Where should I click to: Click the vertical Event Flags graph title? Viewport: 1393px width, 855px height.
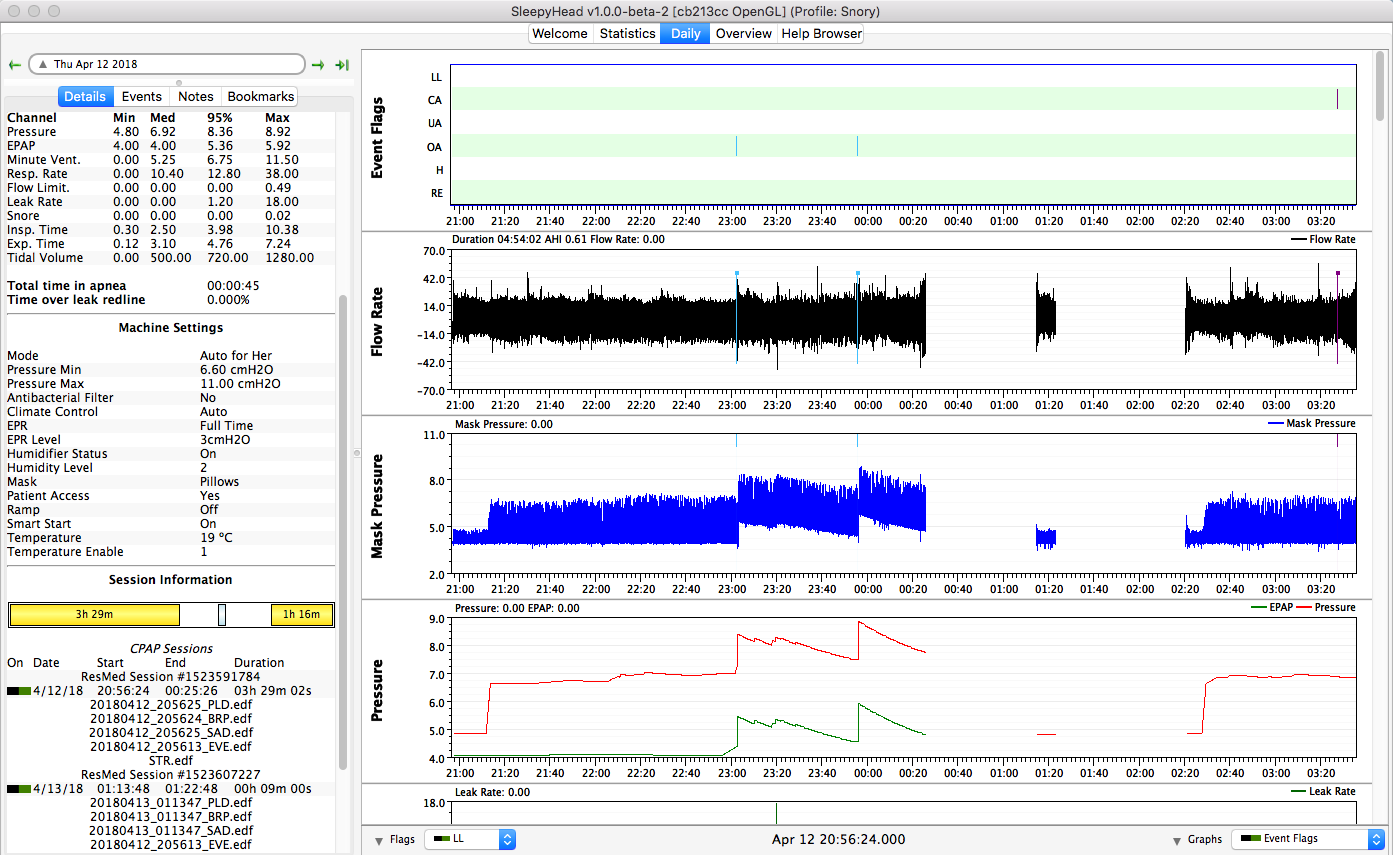pyautogui.click(x=378, y=138)
